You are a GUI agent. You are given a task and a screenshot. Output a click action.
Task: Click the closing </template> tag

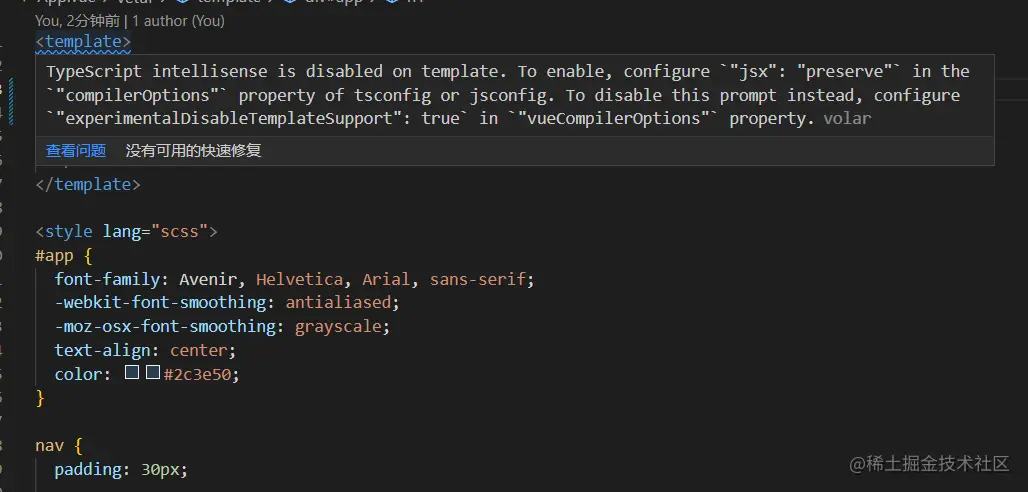click(x=88, y=184)
